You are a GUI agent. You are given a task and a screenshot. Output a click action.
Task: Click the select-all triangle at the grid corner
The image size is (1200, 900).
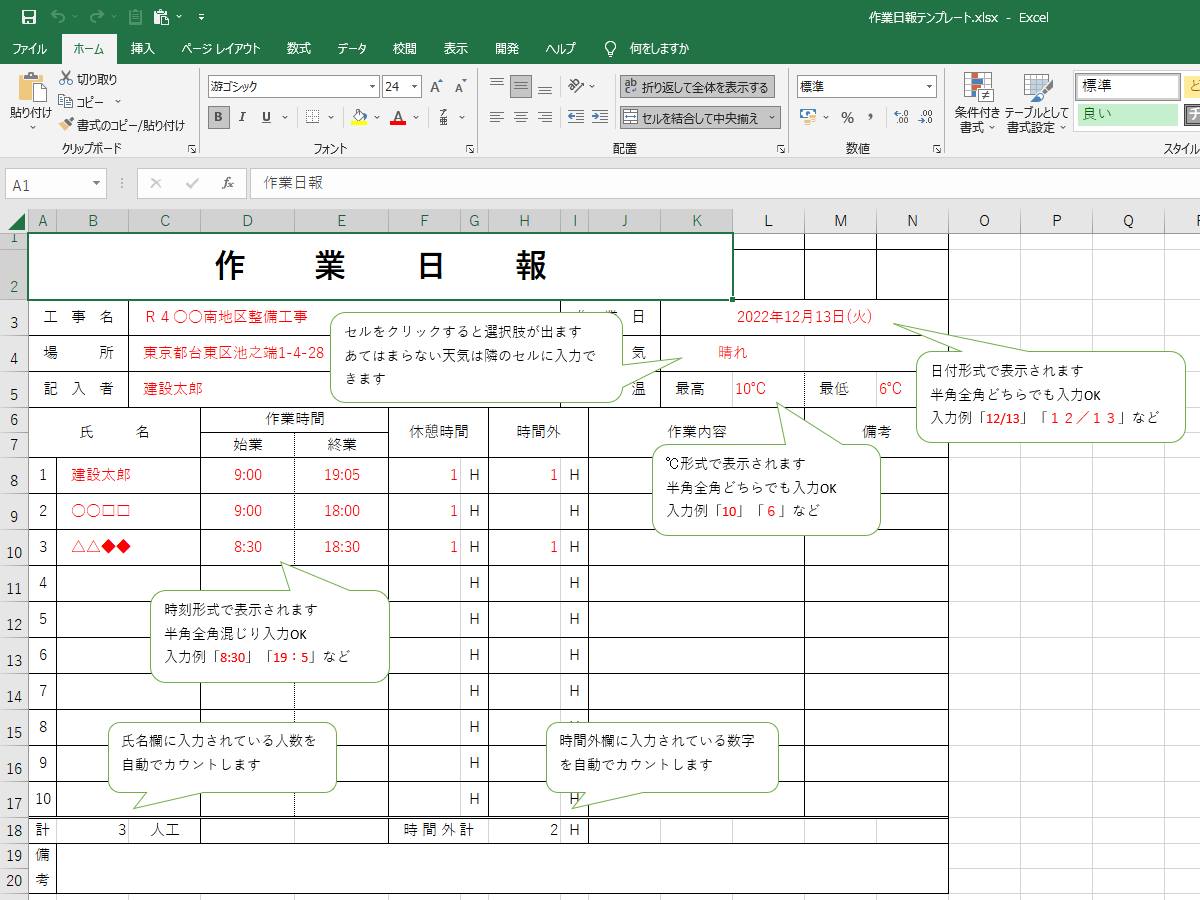(x=15, y=221)
